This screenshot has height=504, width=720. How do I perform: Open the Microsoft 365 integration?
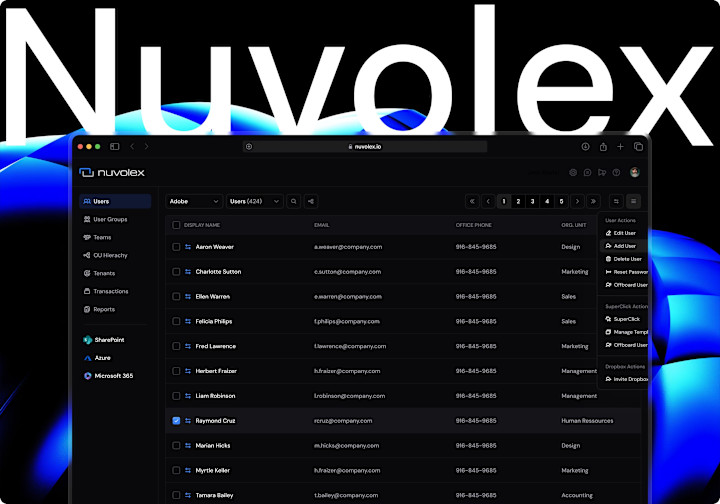pyautogui.click(x=109, y=376)
